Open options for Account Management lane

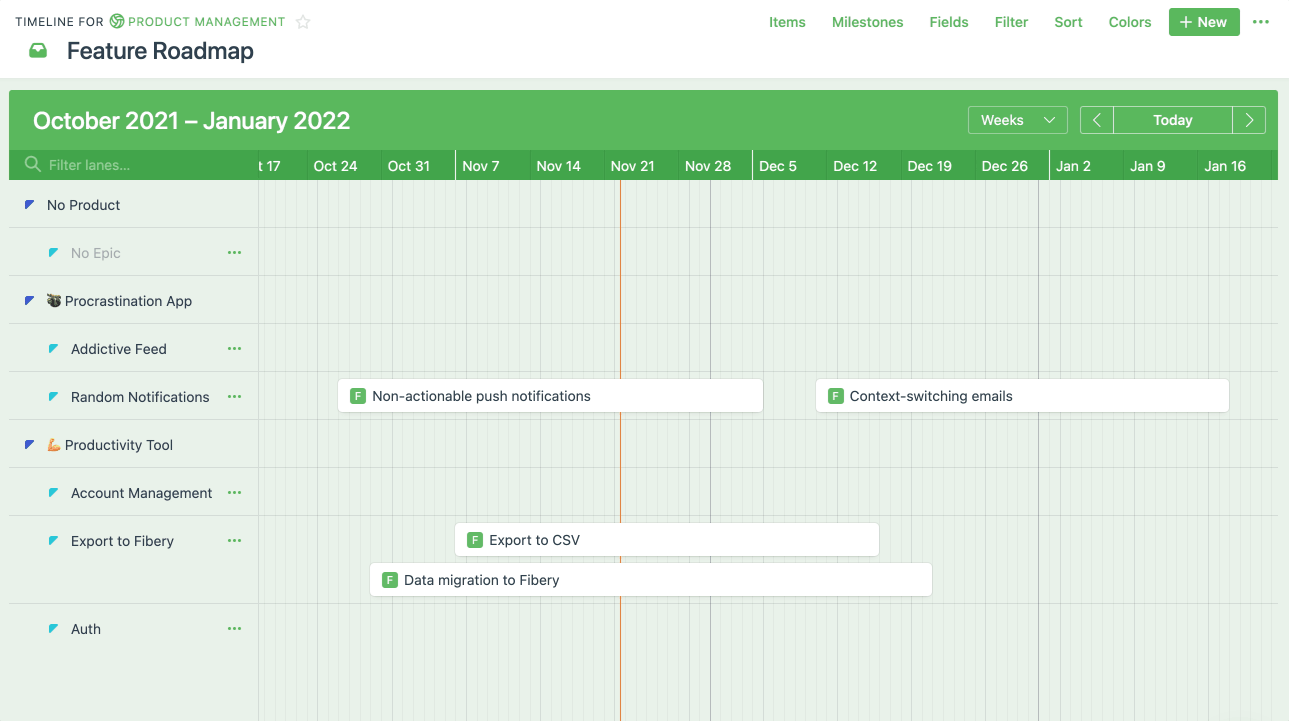click(234, 493)
